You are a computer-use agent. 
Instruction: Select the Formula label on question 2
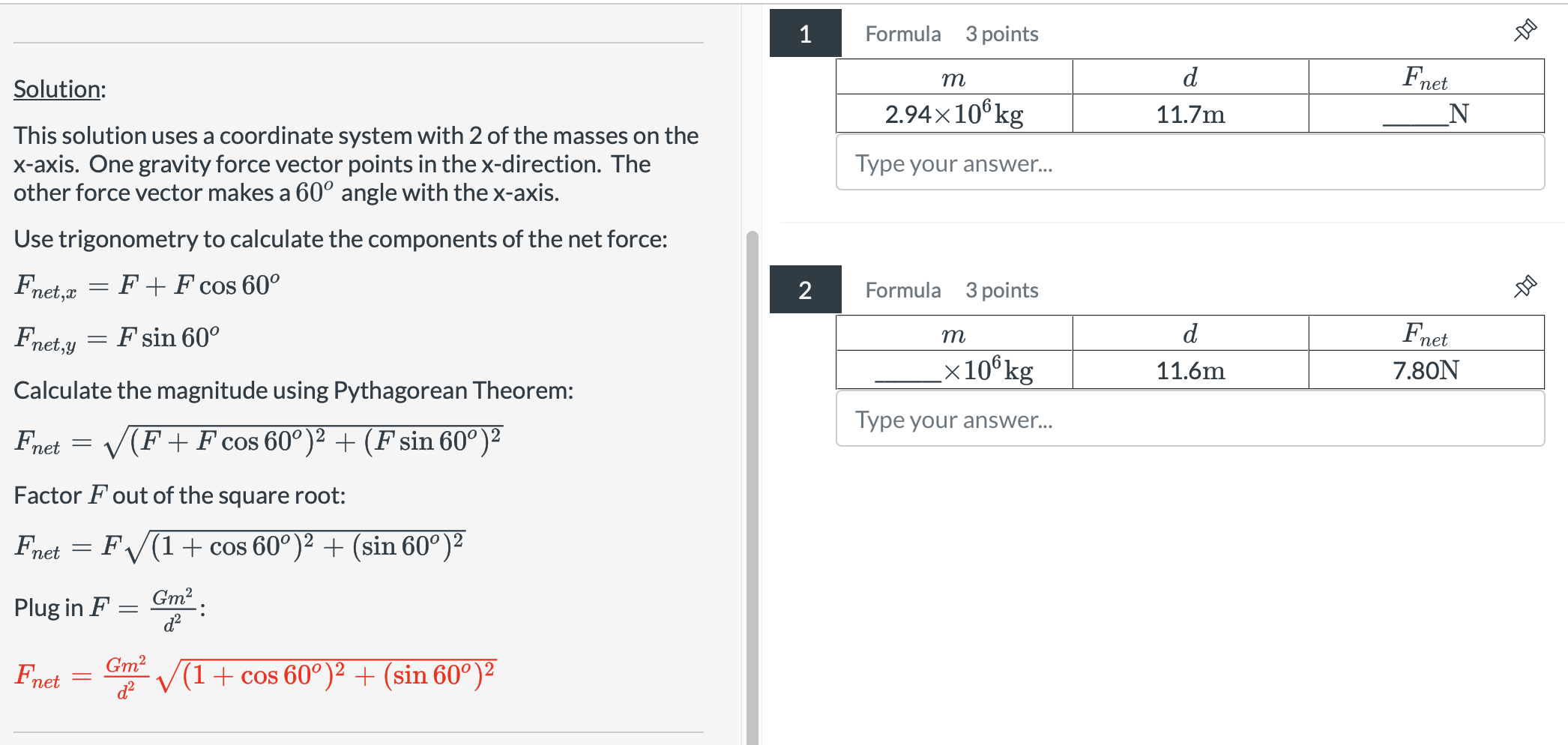point(903,290)
